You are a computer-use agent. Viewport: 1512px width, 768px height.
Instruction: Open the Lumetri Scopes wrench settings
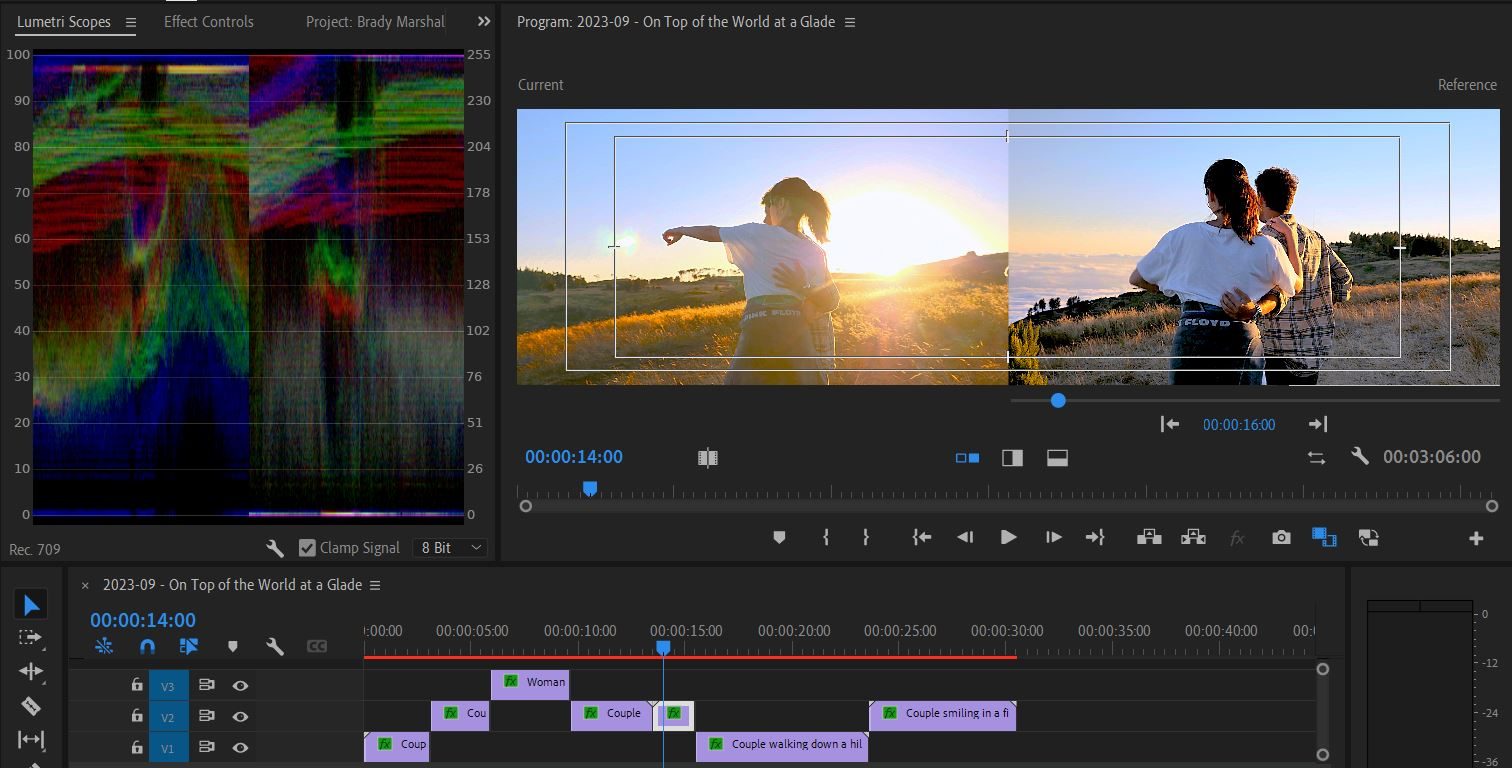pos(275,548)
